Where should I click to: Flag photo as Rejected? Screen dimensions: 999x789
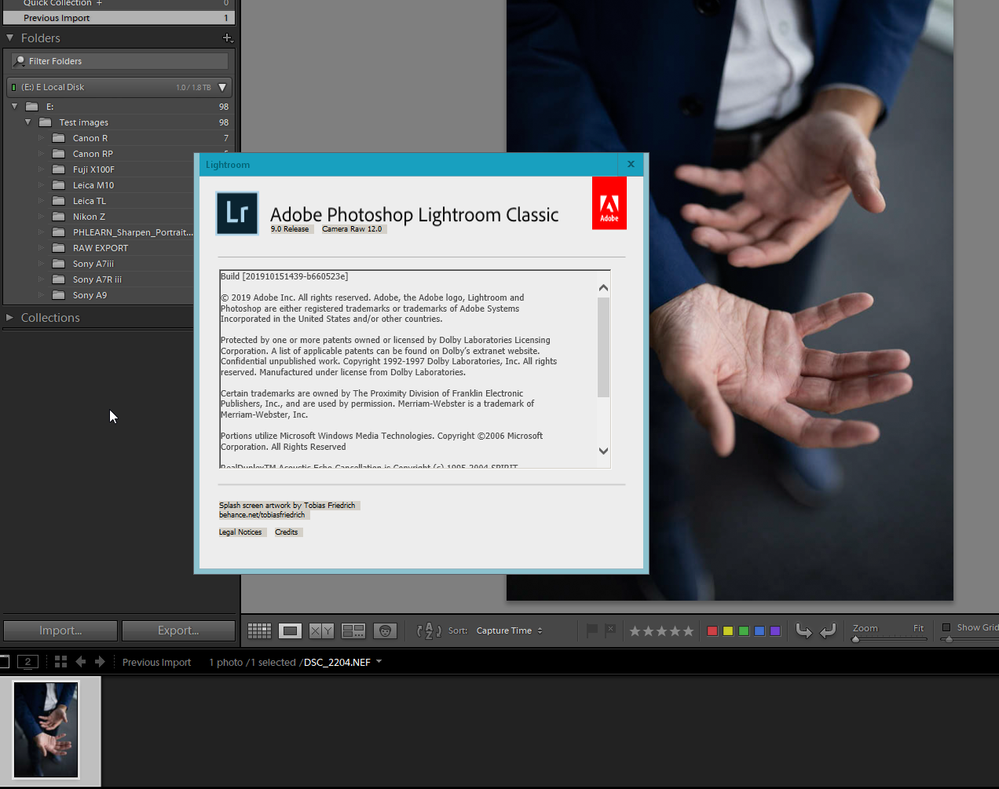tap(610, 630)
